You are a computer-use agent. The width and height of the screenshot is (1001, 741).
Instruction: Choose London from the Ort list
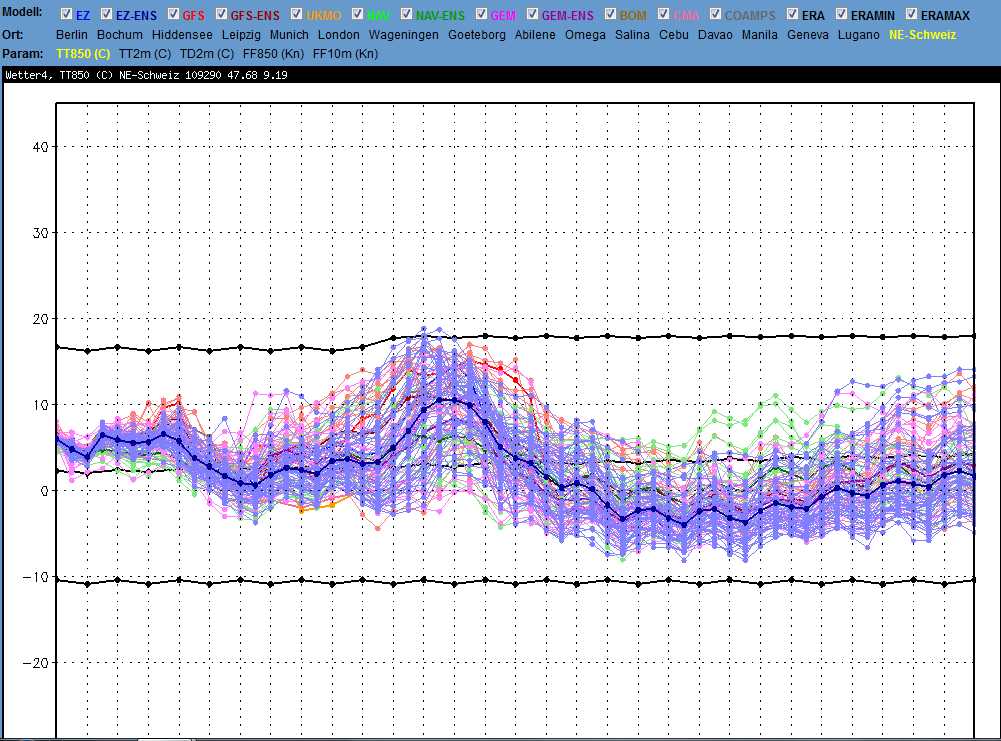click(x=338, y=34)
